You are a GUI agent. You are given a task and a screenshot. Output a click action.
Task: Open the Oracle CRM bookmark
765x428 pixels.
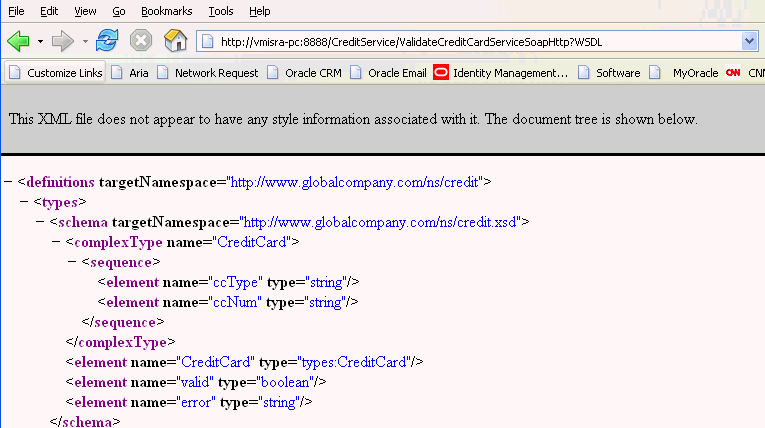coord(304,73)
